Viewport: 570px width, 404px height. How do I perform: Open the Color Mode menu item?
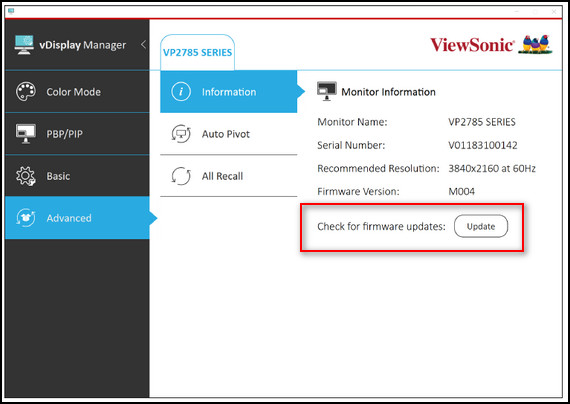click(77, 92)
